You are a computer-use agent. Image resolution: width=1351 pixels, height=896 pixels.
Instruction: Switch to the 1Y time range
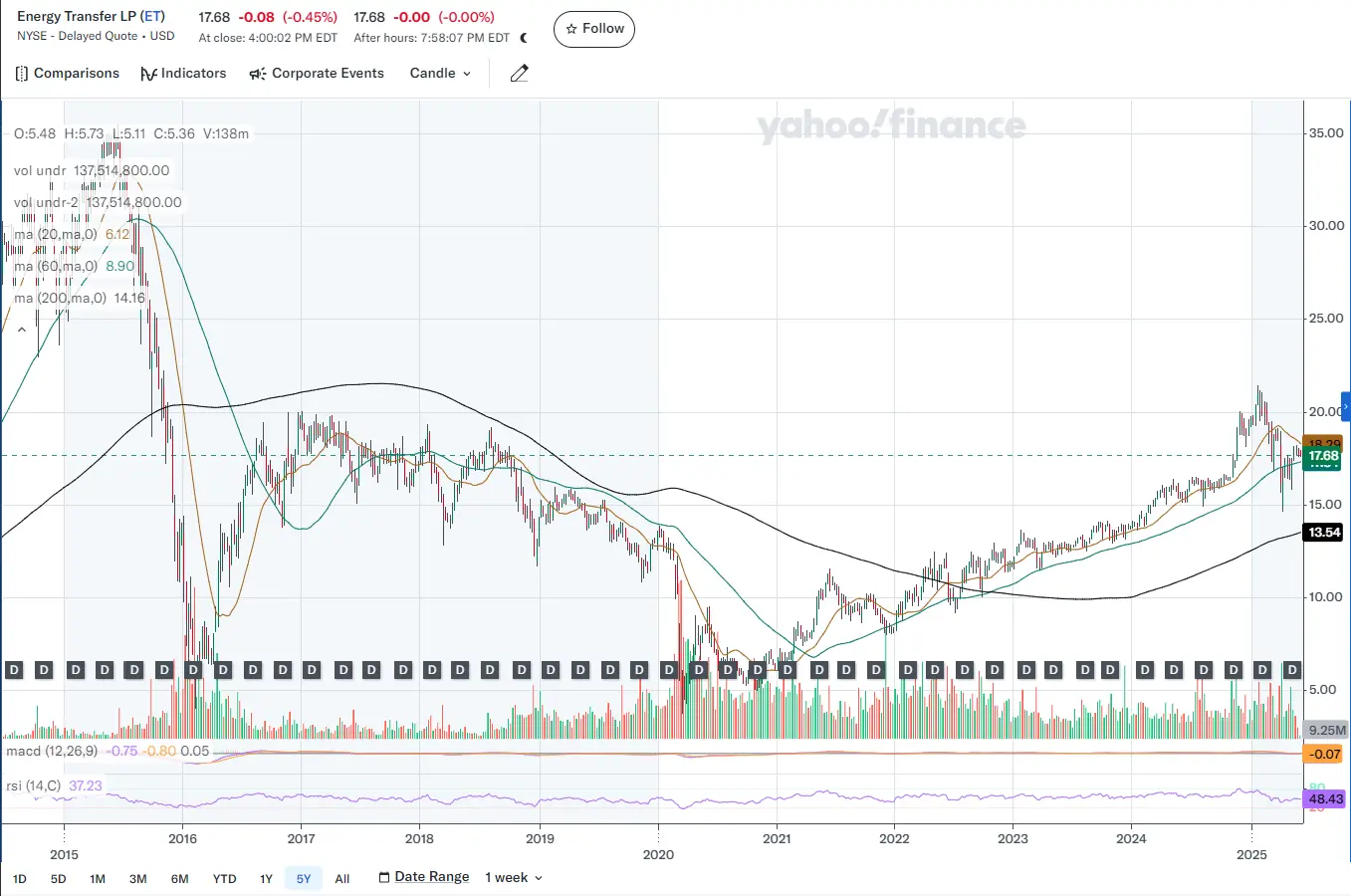266,878
